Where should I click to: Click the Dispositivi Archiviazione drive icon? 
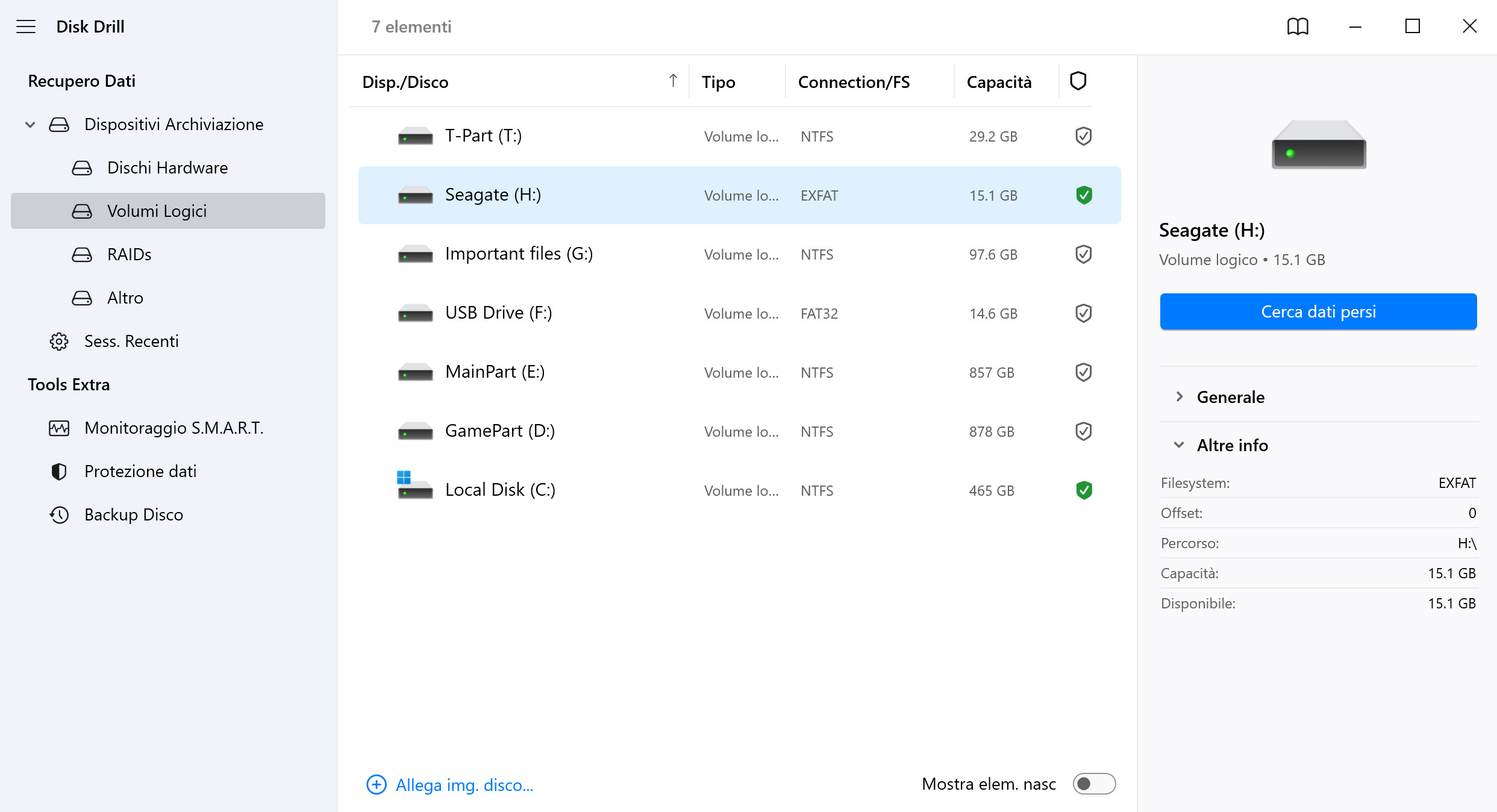[59, 125]
